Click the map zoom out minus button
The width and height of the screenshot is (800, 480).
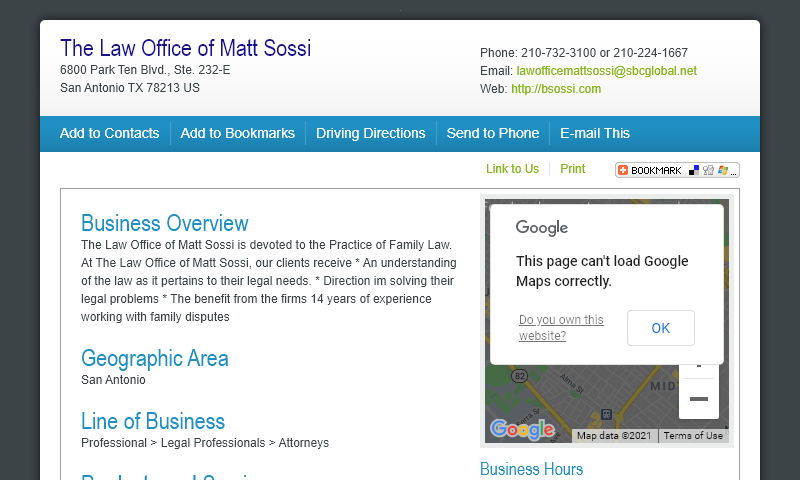pos(698,399)
